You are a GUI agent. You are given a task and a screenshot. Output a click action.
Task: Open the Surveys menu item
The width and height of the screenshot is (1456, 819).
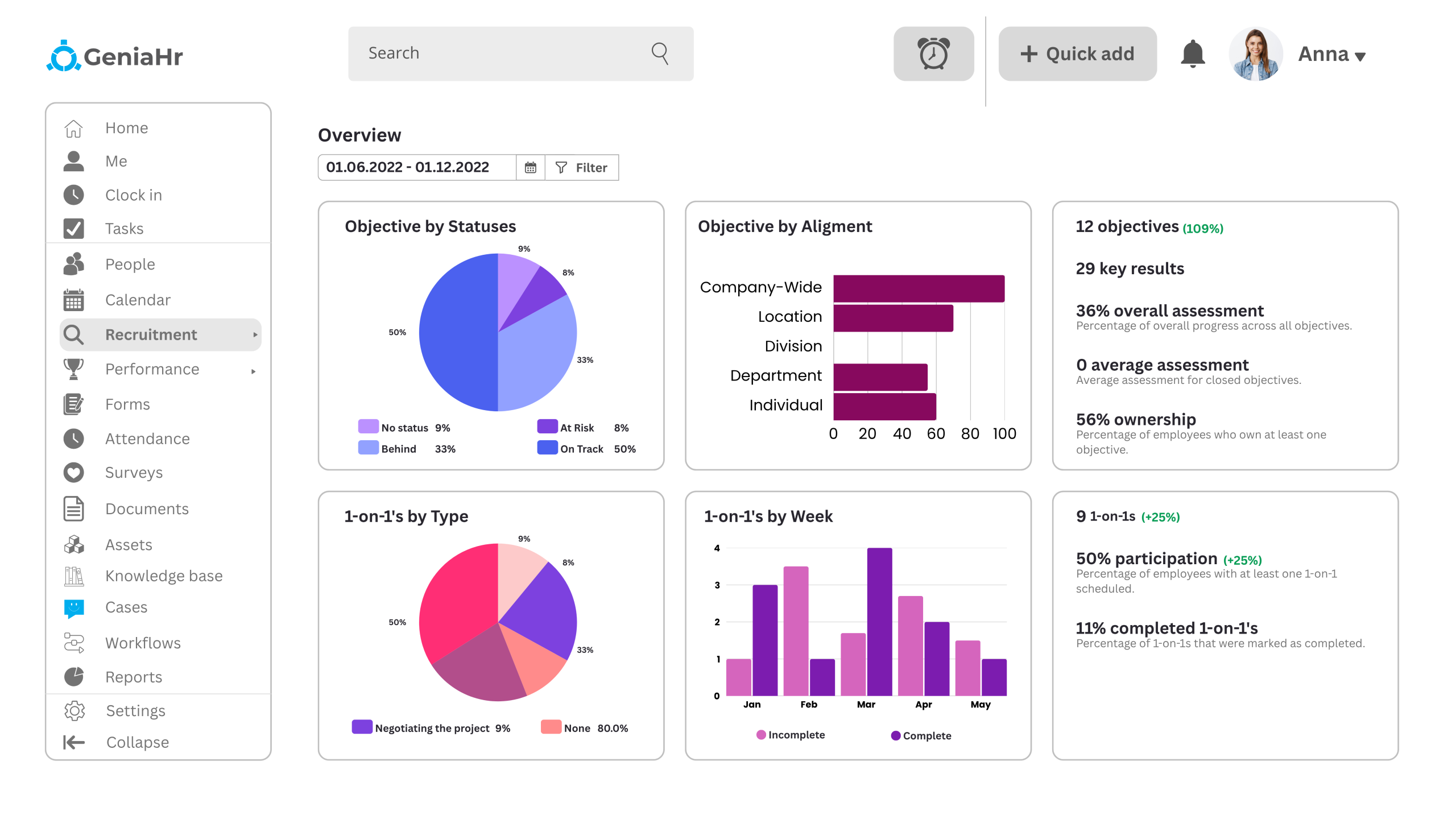coord(134,472)
